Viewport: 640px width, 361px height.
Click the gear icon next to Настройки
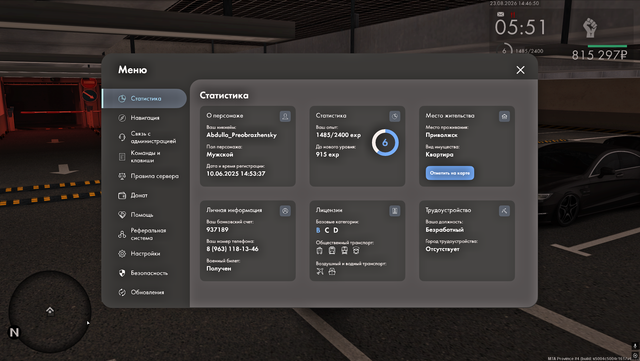tap(122, 254)
